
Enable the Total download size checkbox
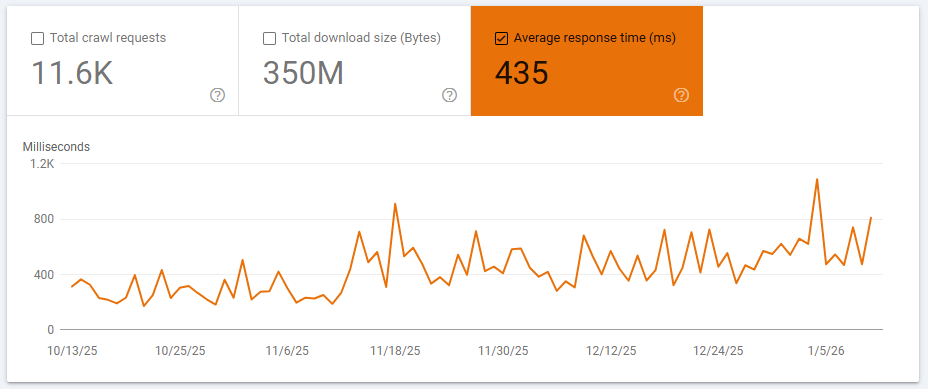click(x=269, y=38)
